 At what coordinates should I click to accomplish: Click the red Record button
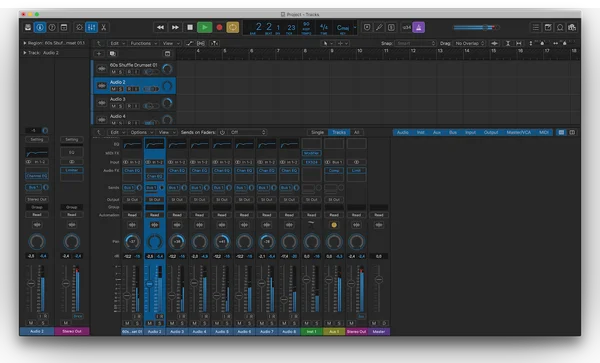coord(219,28)
